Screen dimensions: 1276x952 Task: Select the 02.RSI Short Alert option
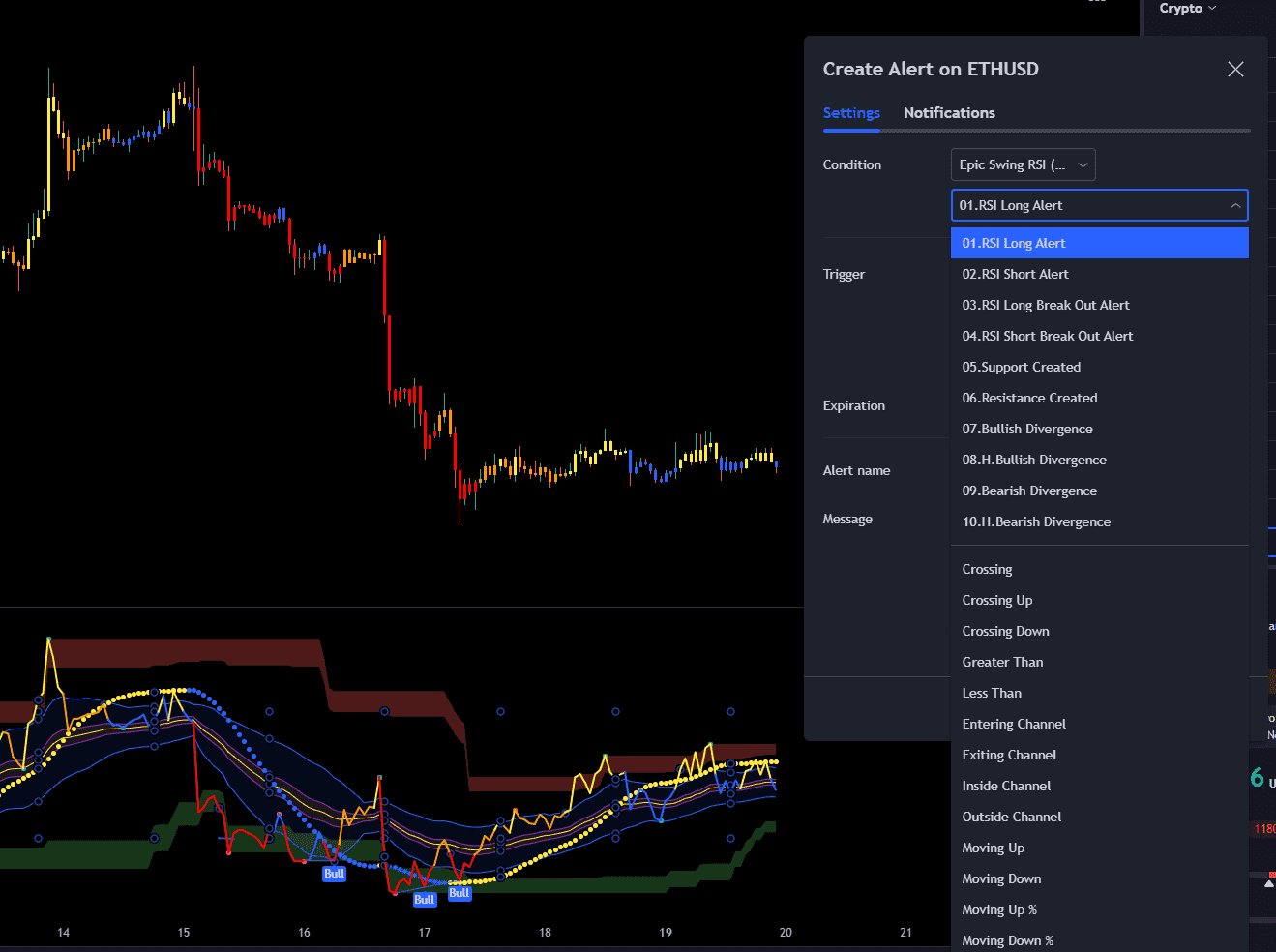1015,274
